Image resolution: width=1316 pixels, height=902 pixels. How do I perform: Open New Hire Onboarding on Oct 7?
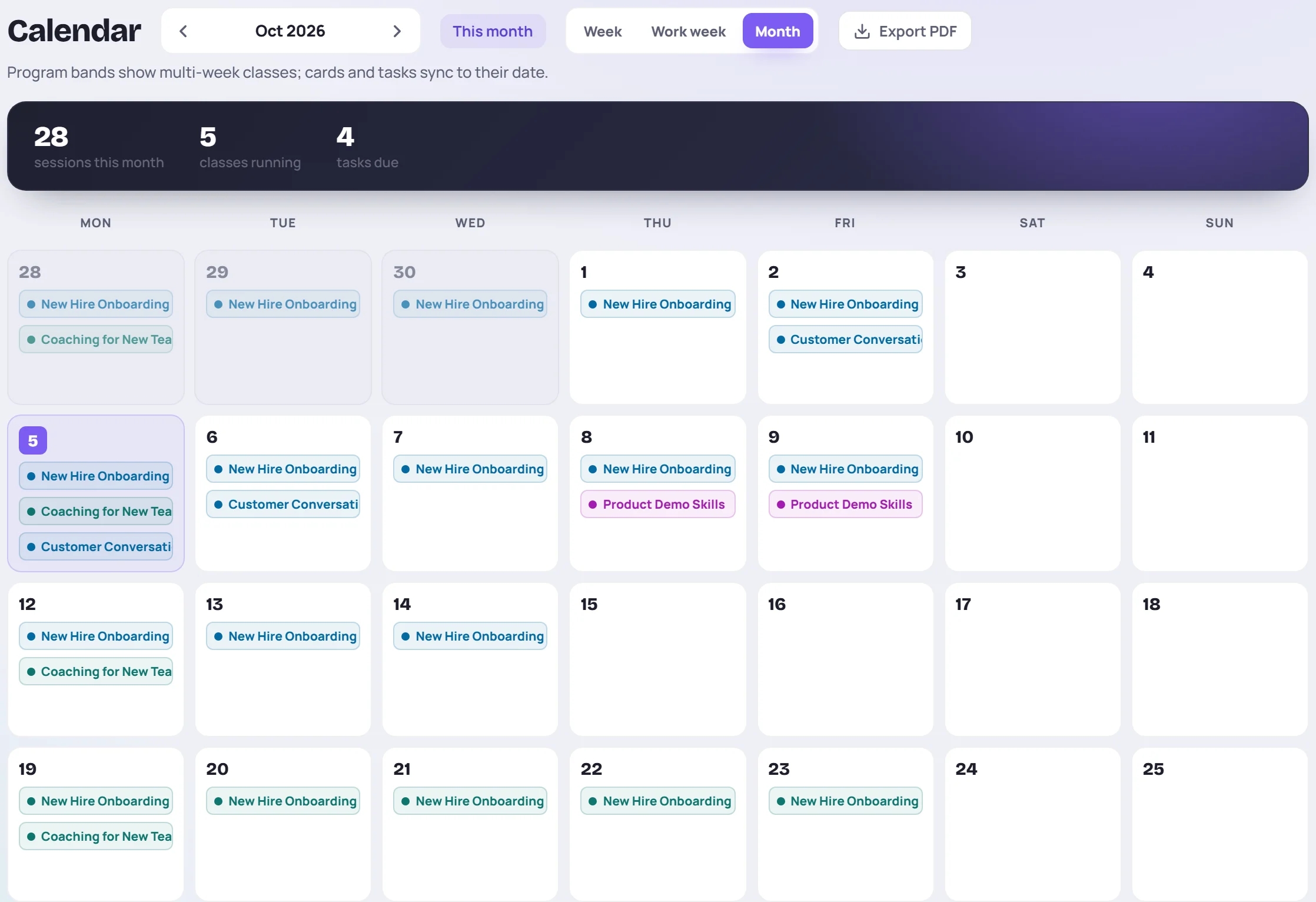tap(470, 469)
